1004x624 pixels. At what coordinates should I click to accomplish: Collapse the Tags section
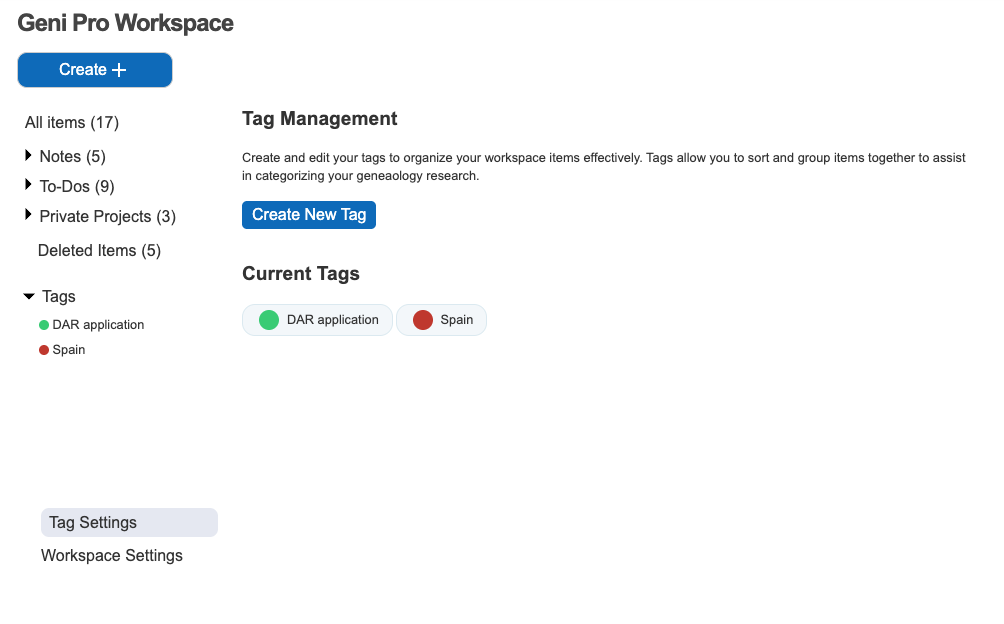pyautogui.click(x=28, y=296)
